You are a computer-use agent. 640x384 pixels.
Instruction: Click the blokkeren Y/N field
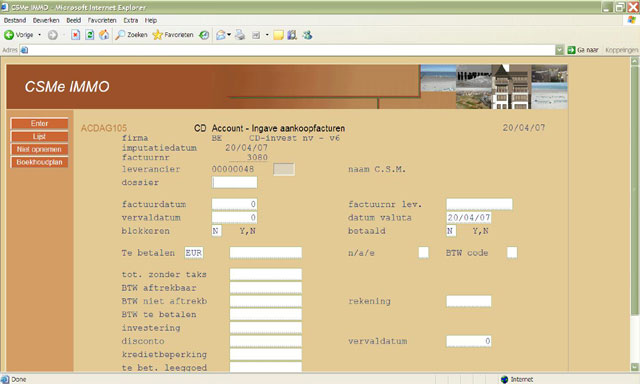coord(216,231)
